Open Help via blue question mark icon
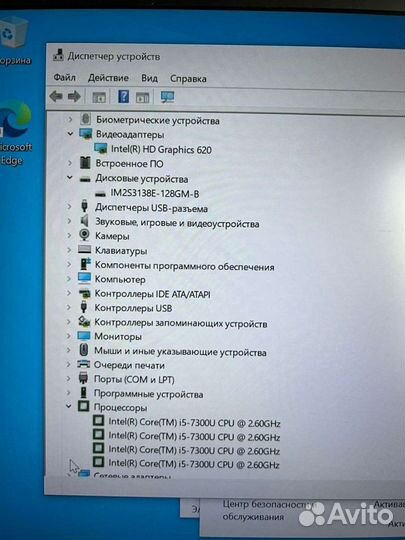This screenshot has height=540, width=405. pos(123,97)
